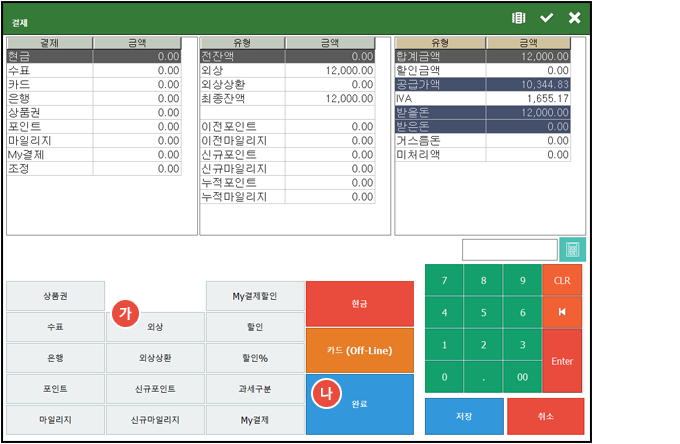Screen dimensions: 680x444
Task: Click the orange 카드 (Off-Line) button
Action: 360,350
